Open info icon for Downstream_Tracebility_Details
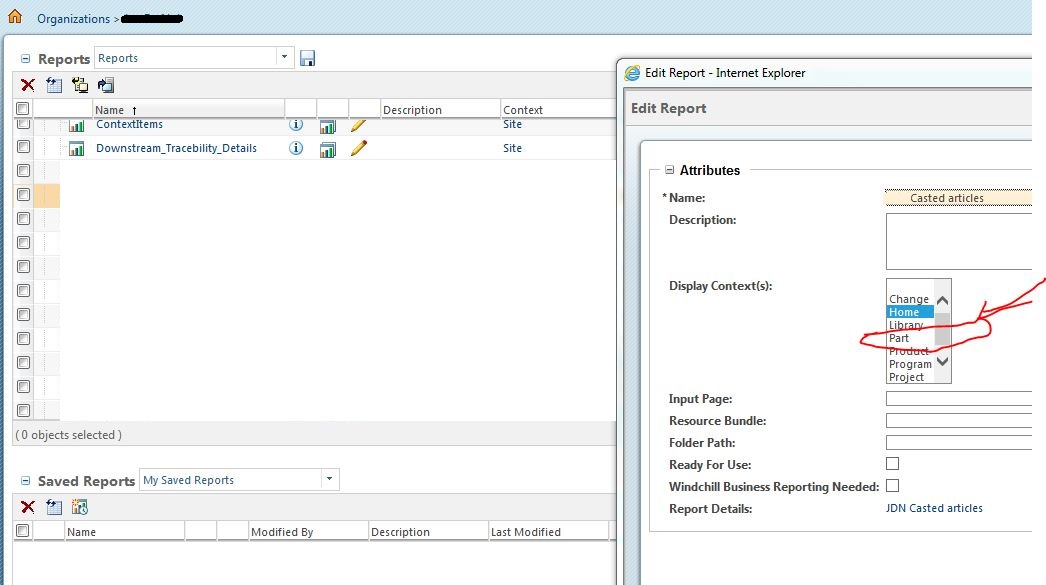This screenshot has width=1046, height=585. pos(296,148)
